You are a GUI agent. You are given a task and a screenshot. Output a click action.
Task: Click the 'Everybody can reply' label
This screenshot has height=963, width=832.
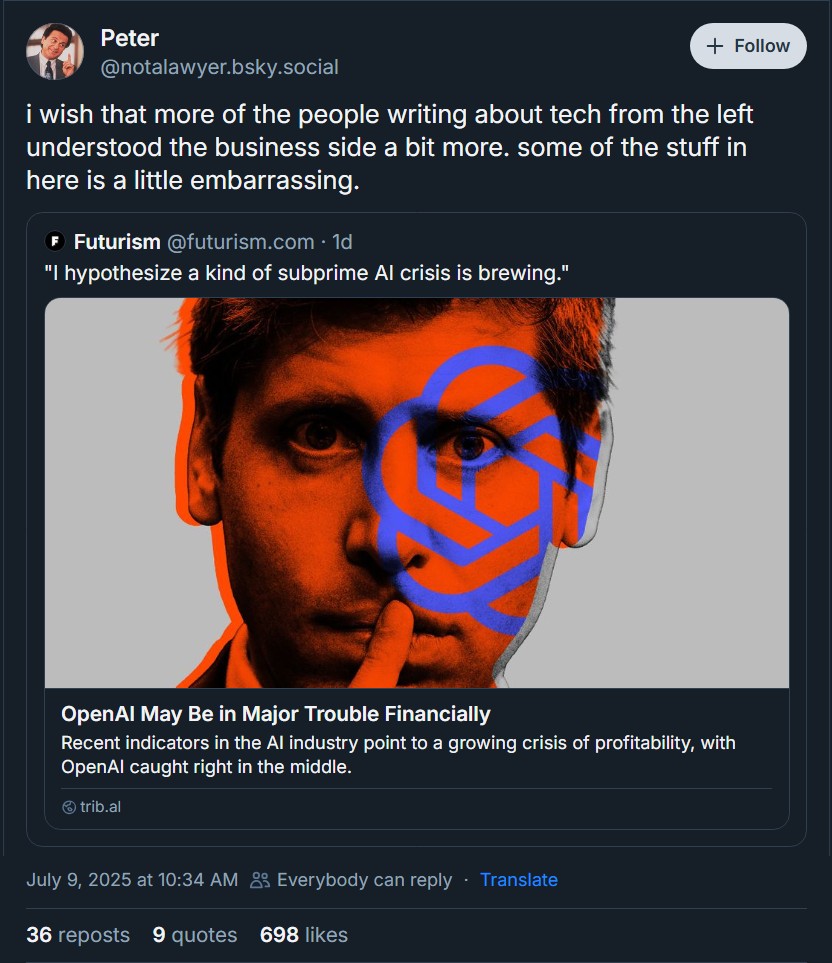pyautogui.click(x=364, y=880)
